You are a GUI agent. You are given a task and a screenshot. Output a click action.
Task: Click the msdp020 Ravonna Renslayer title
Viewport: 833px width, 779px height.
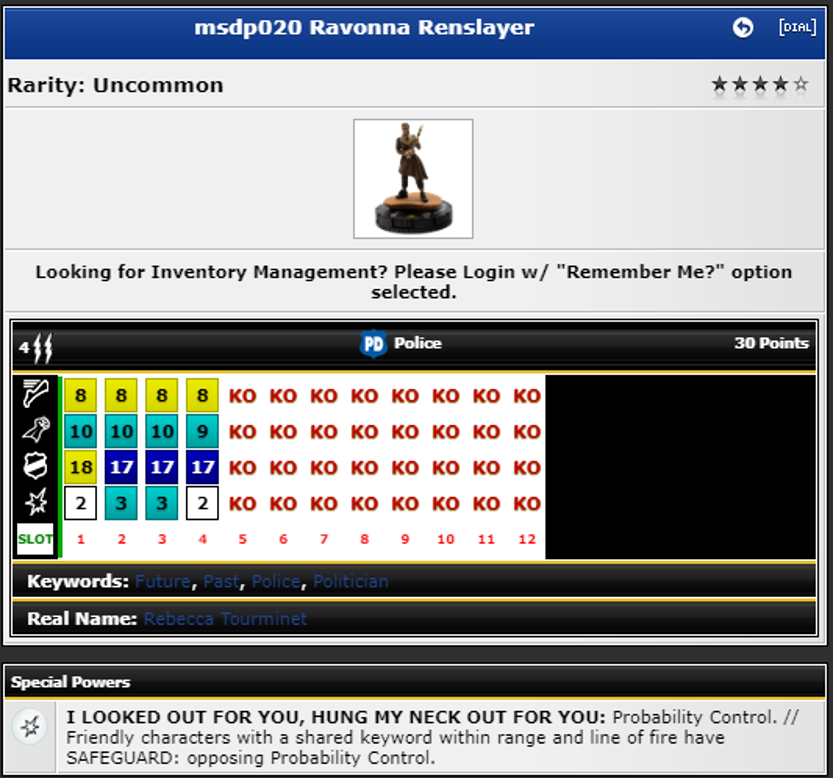[x=364, y=27]
